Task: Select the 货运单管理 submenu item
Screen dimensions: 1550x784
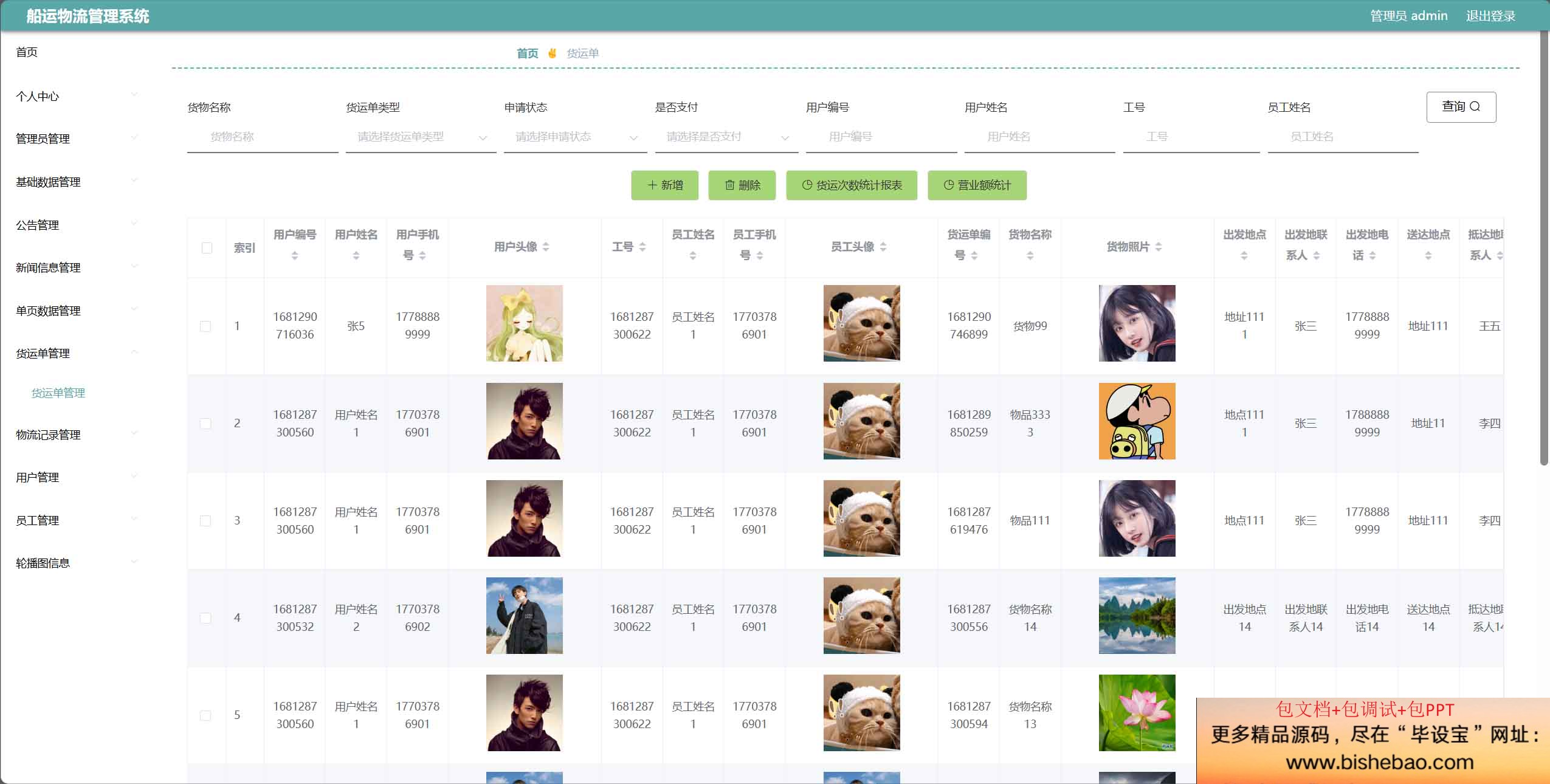Action: 58,393
